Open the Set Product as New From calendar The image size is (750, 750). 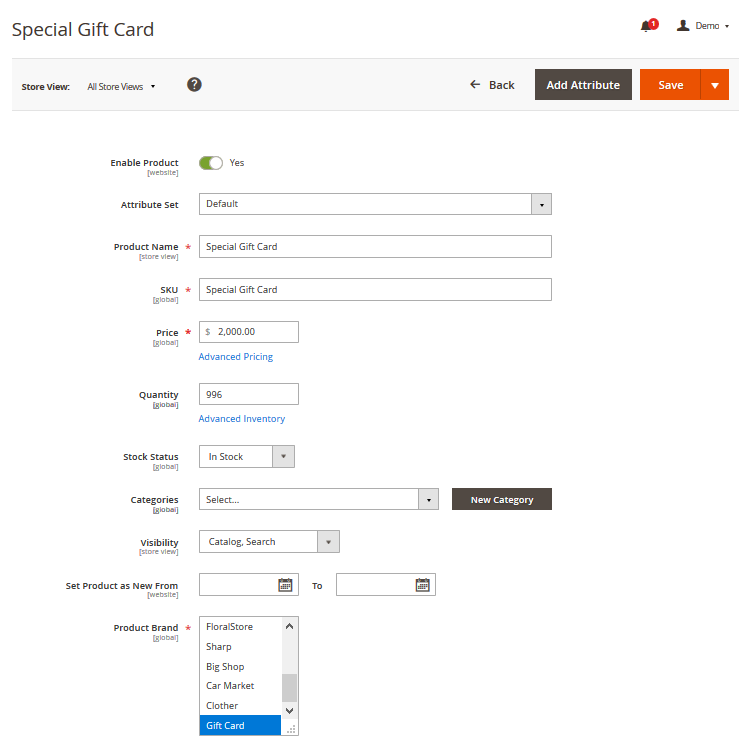[285, 585]
